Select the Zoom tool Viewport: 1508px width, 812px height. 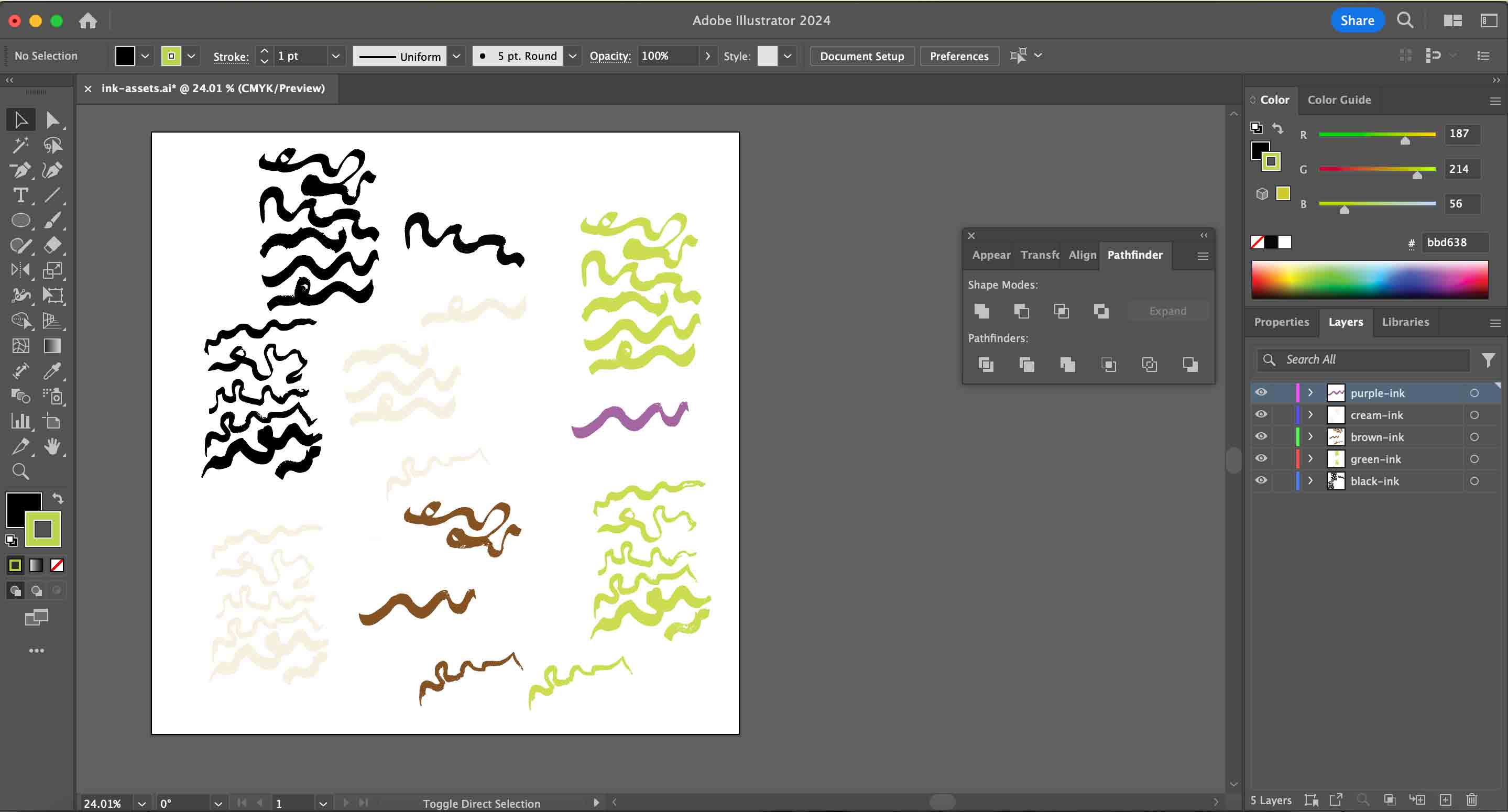click(x=21, y=472)
